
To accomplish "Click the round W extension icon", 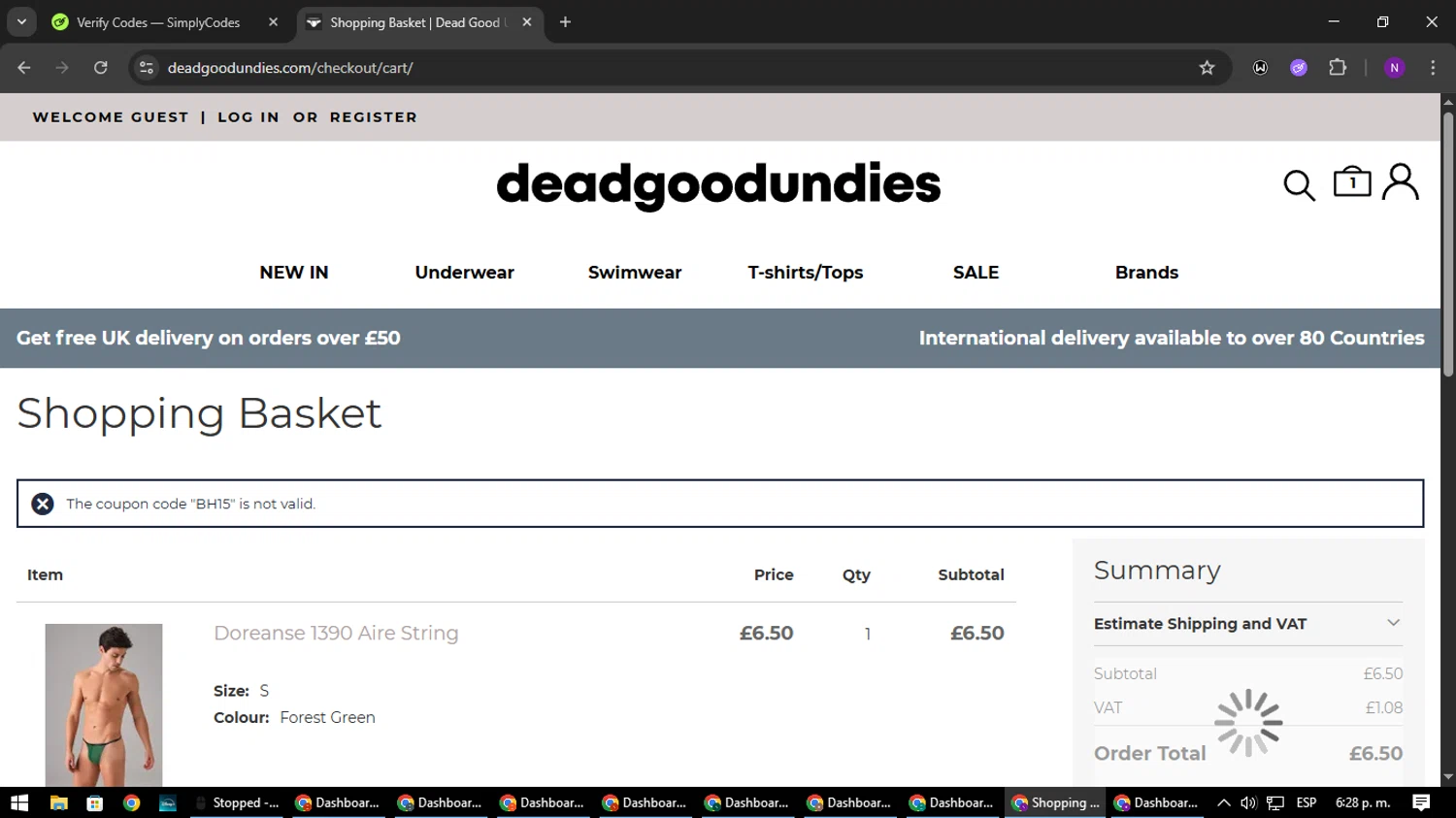I will [1260, 68].
